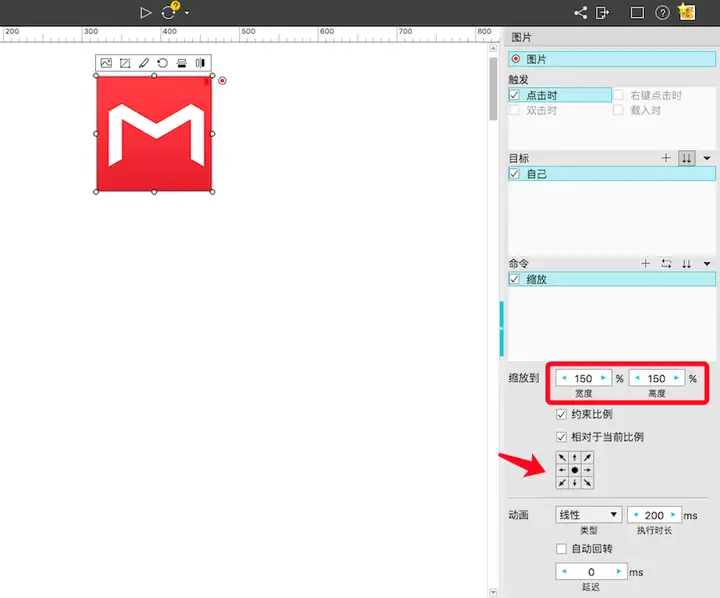Decrease 延迟 with its left arrow

(x=564, y=571)
